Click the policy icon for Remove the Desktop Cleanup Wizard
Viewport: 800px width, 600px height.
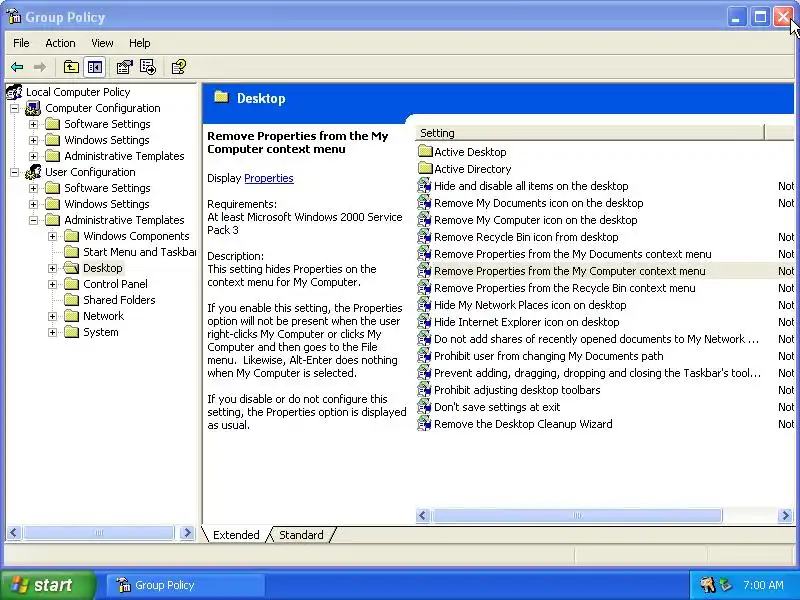[x=424, y=424]
